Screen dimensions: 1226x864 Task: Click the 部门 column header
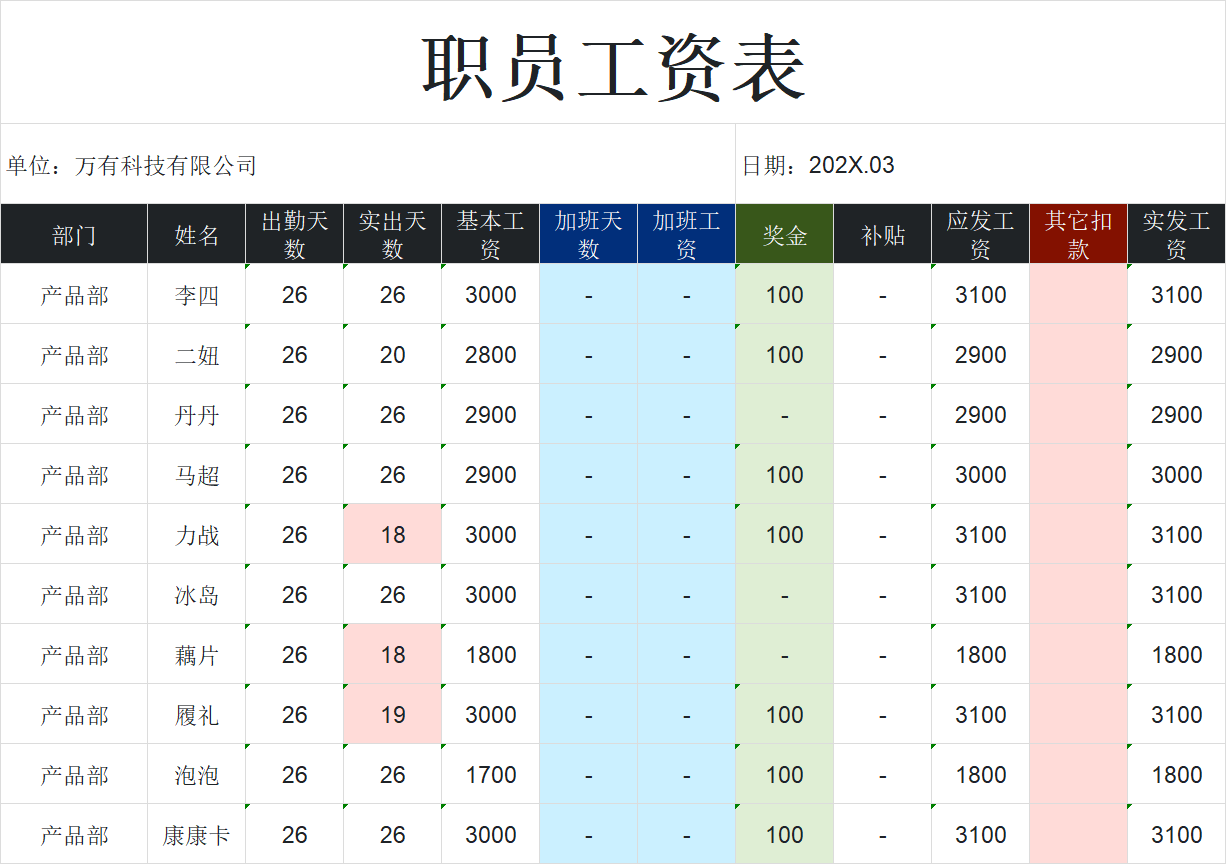tap(74, 235)
